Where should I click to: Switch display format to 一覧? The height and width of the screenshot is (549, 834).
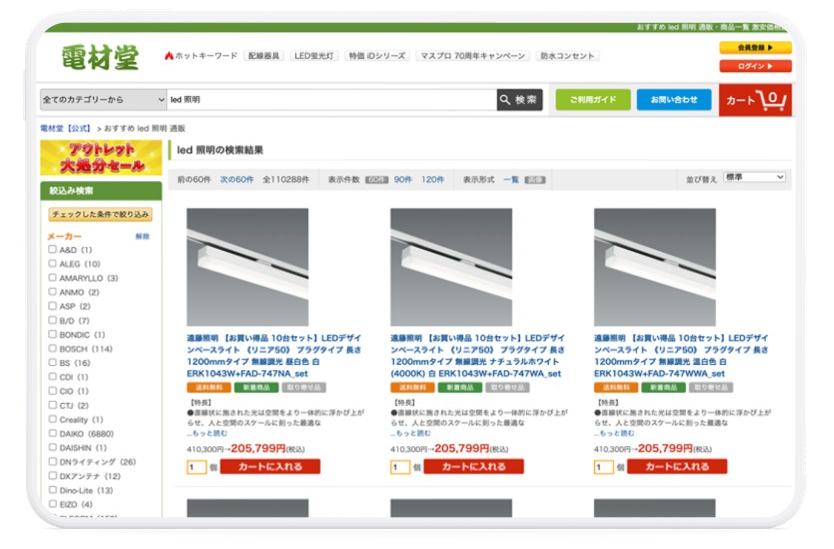pos(511,179)
